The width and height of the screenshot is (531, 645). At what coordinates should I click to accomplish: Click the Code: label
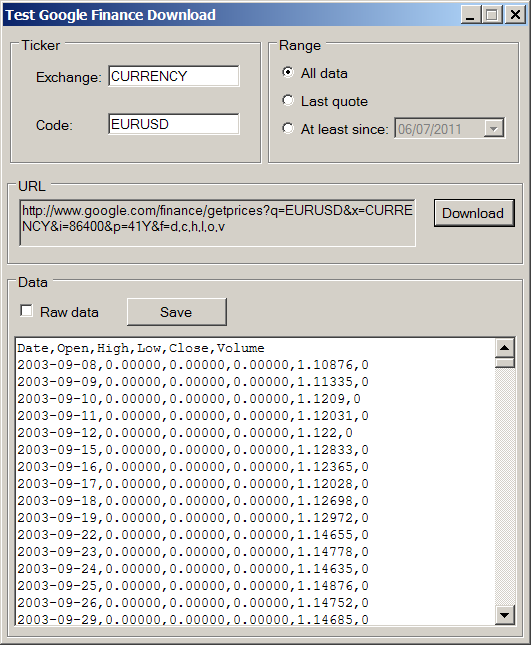54,125
